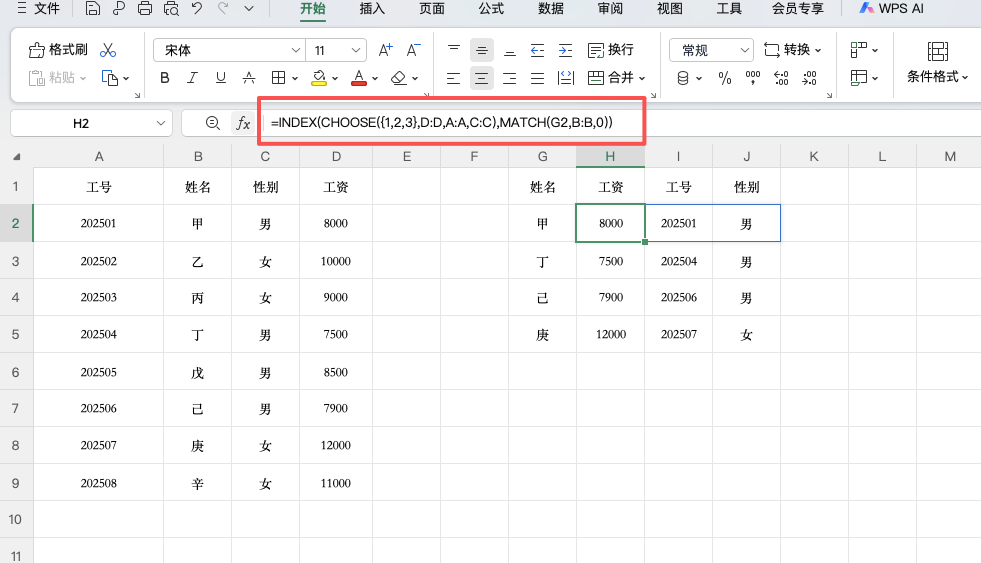Viewport: 981px width, 563px height.
Task: Cut selection with the scissors icon
Action: [109, 50]
